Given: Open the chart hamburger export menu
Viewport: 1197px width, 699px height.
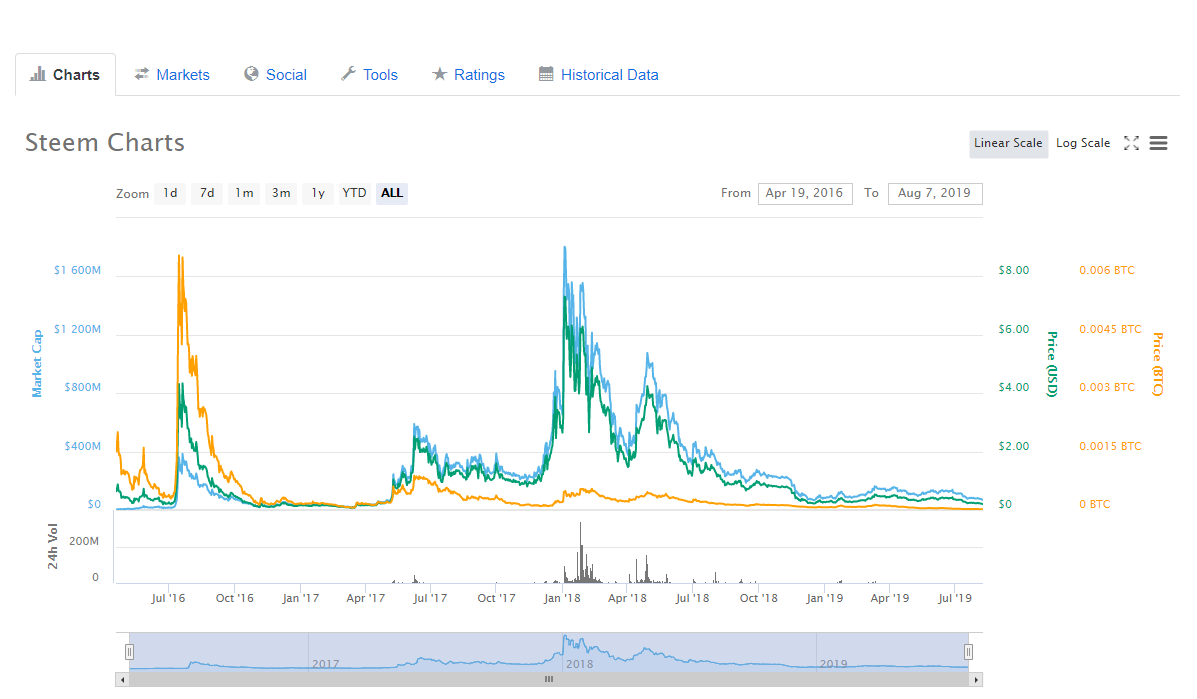Looking at the screenshot, I should click(1158, 143).
